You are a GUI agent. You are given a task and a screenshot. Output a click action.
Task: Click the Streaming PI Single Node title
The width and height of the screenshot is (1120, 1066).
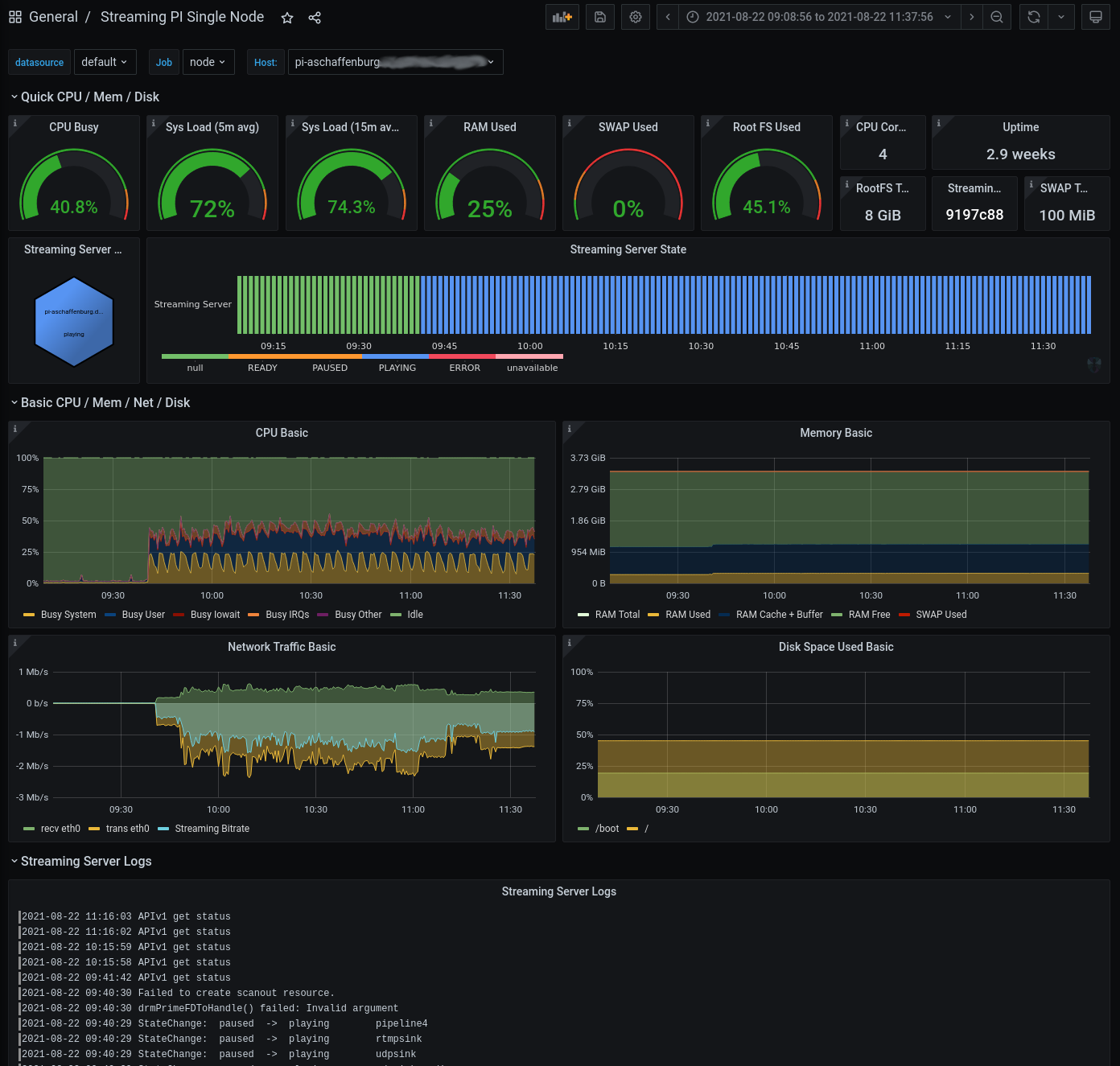pyautogui.click(x=182, y=17)
